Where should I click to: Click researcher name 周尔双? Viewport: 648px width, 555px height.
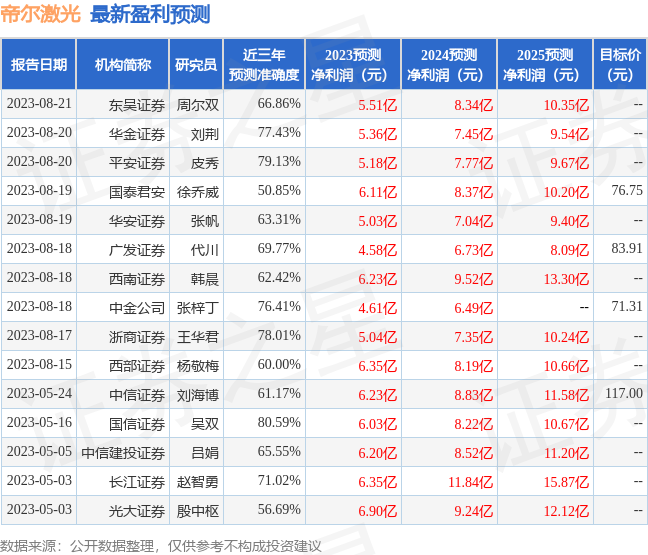(x=198, y=105)
